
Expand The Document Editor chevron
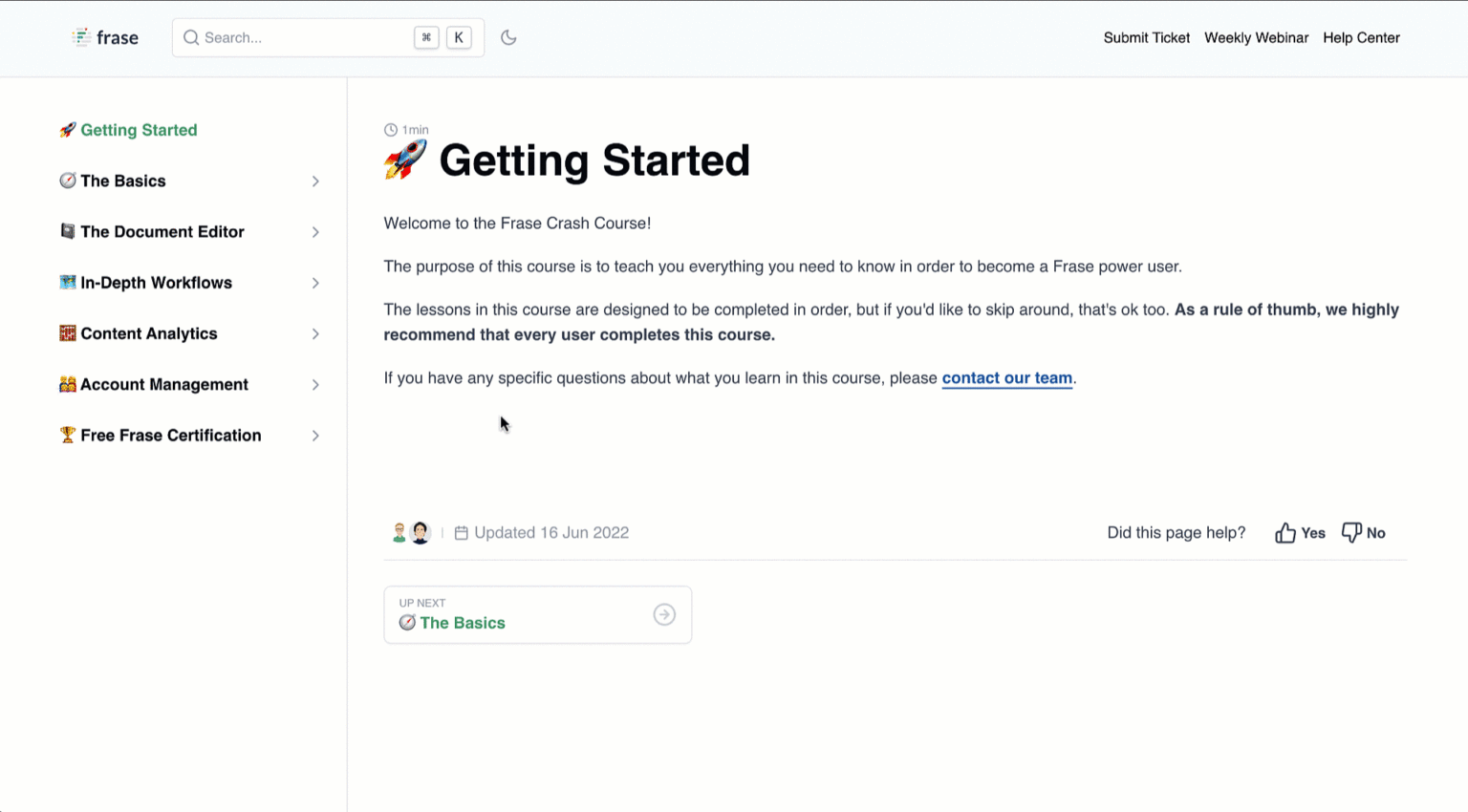pos(315,232)
